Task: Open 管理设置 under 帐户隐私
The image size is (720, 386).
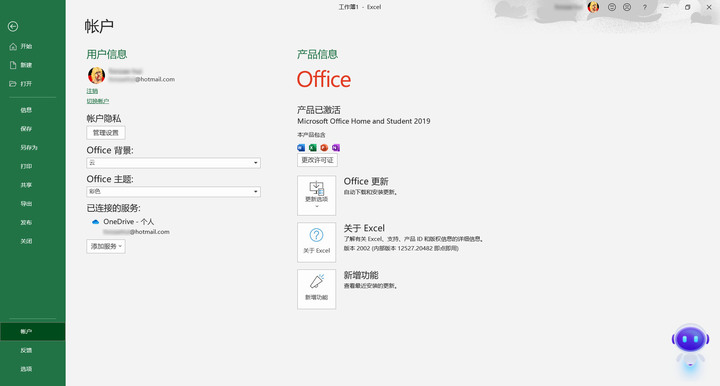Action: coord(106,133)
